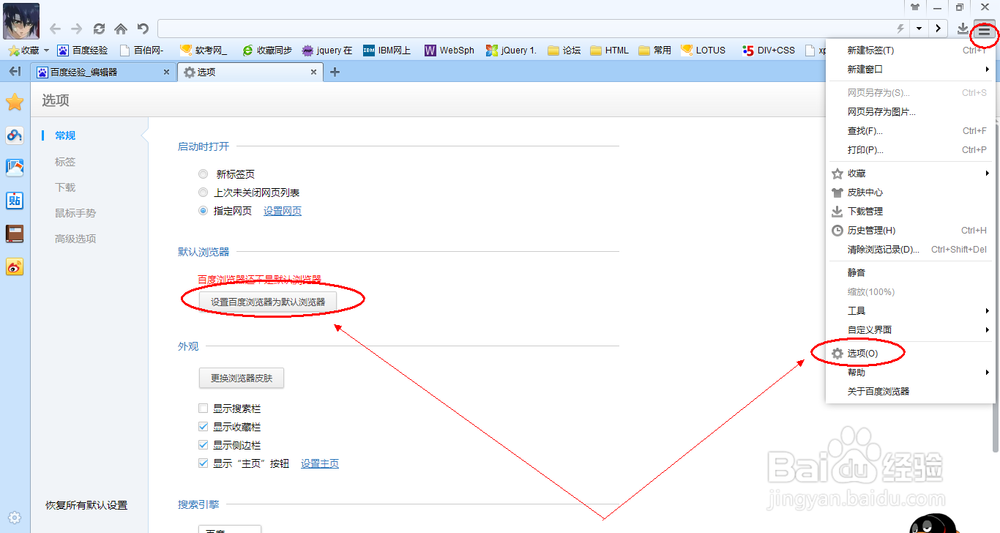Open the IBM网上 bookmark

coord(386,50)
